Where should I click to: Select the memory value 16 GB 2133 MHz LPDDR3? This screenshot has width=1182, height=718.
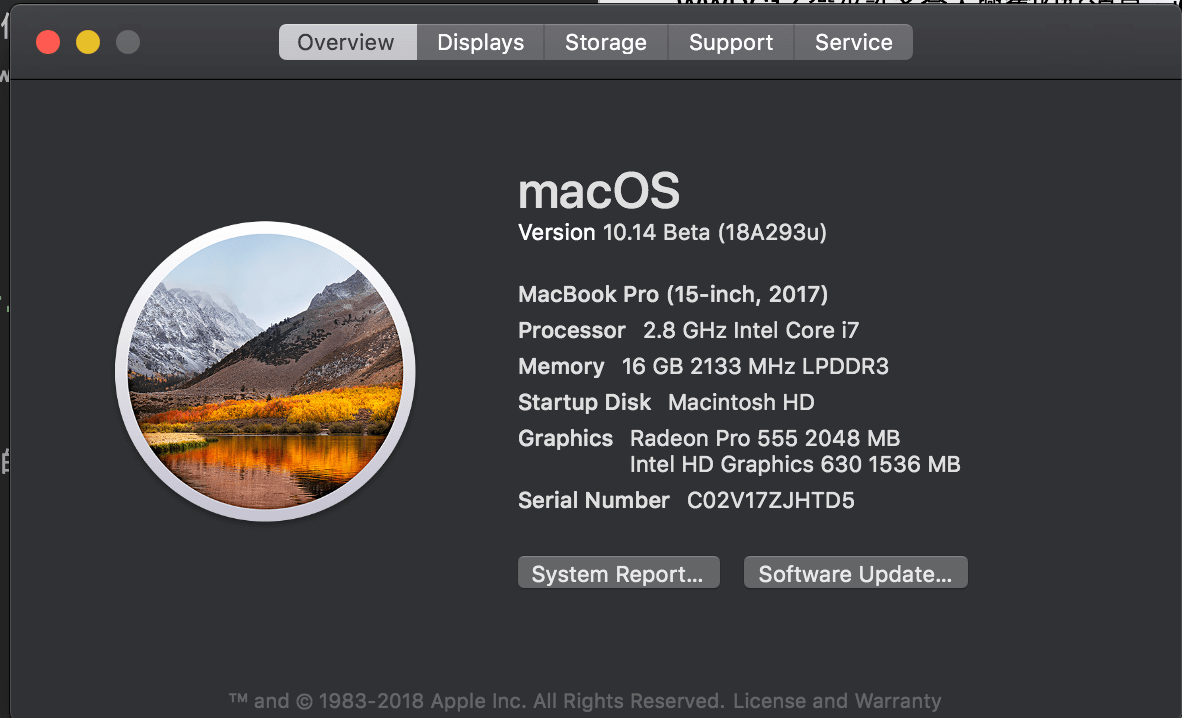click(755, 367)
